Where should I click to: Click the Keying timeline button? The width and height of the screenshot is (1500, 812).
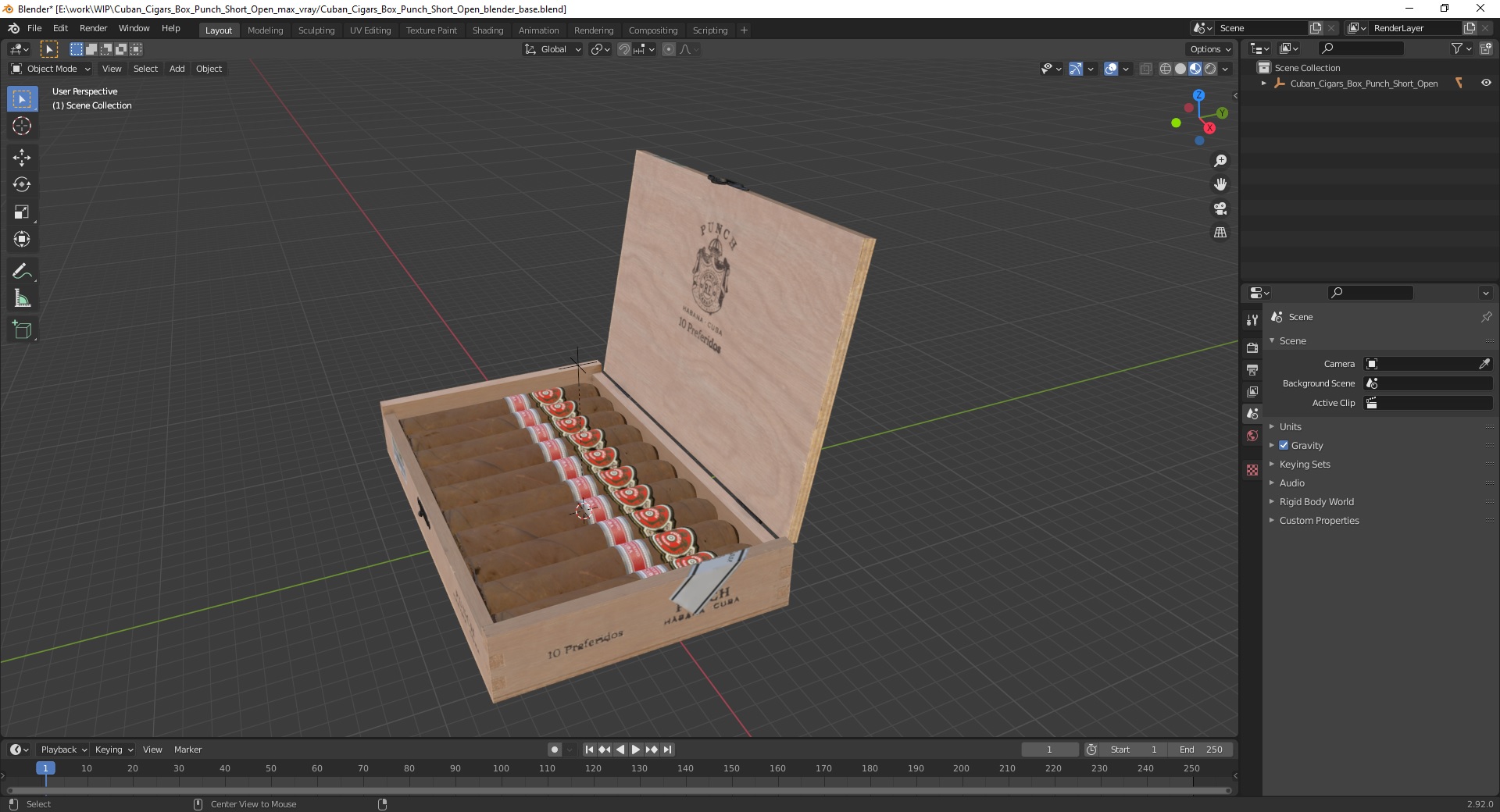coord(113,750)
